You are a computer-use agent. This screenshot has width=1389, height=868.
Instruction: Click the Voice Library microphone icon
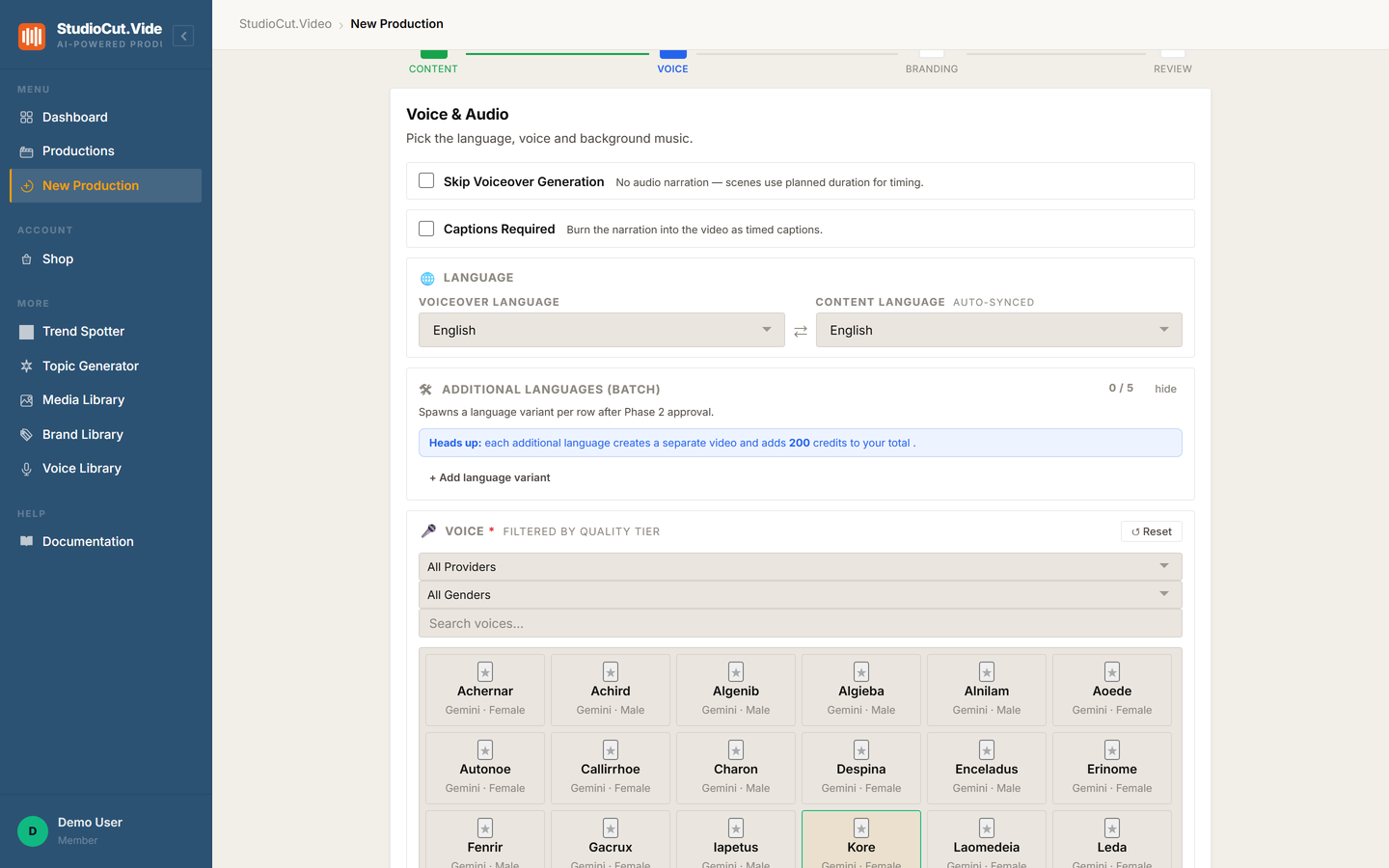tap(26, 469)
